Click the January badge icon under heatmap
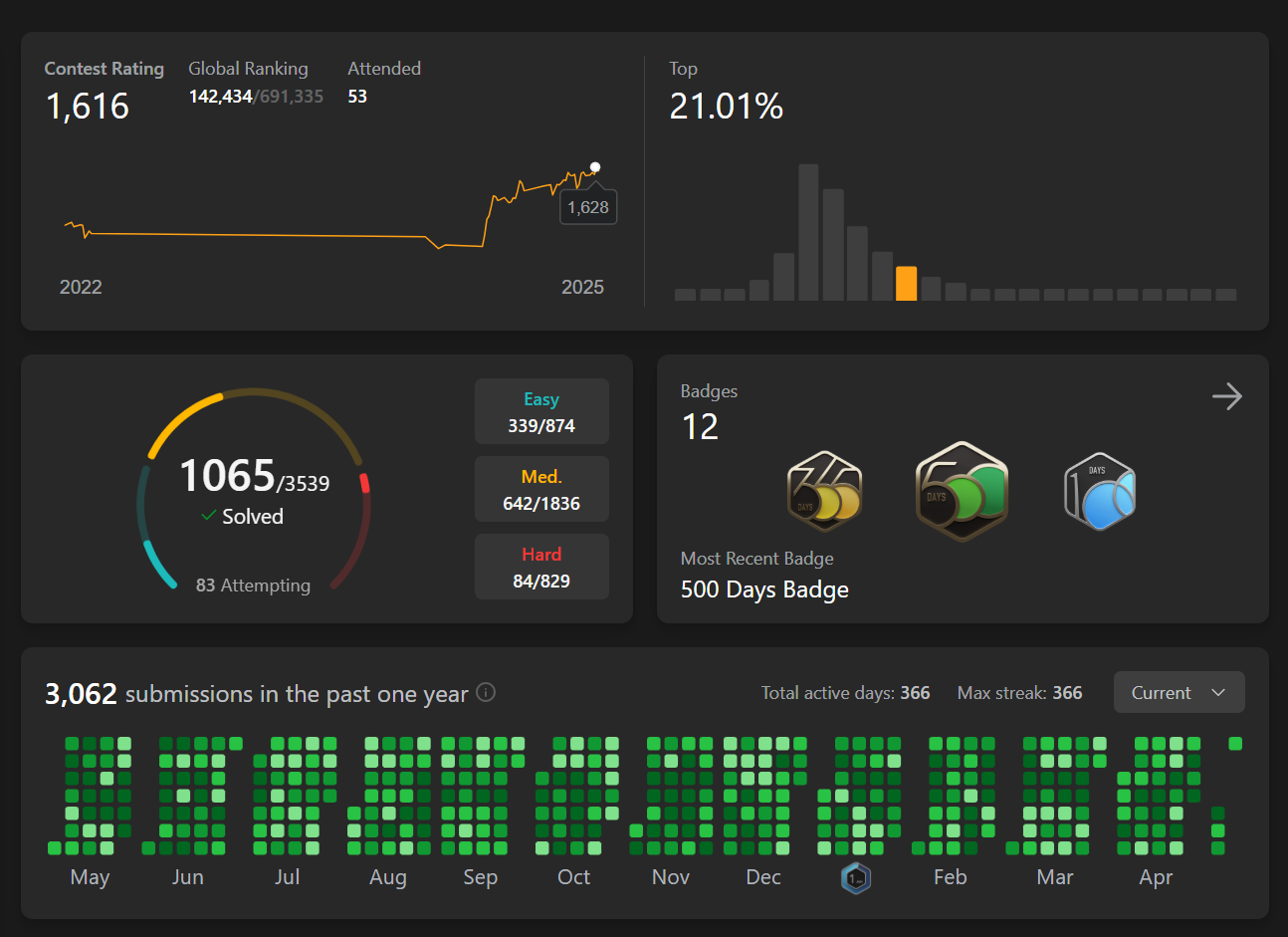The height and width of the screenshot is (937, 1288). tap(856, 878)
